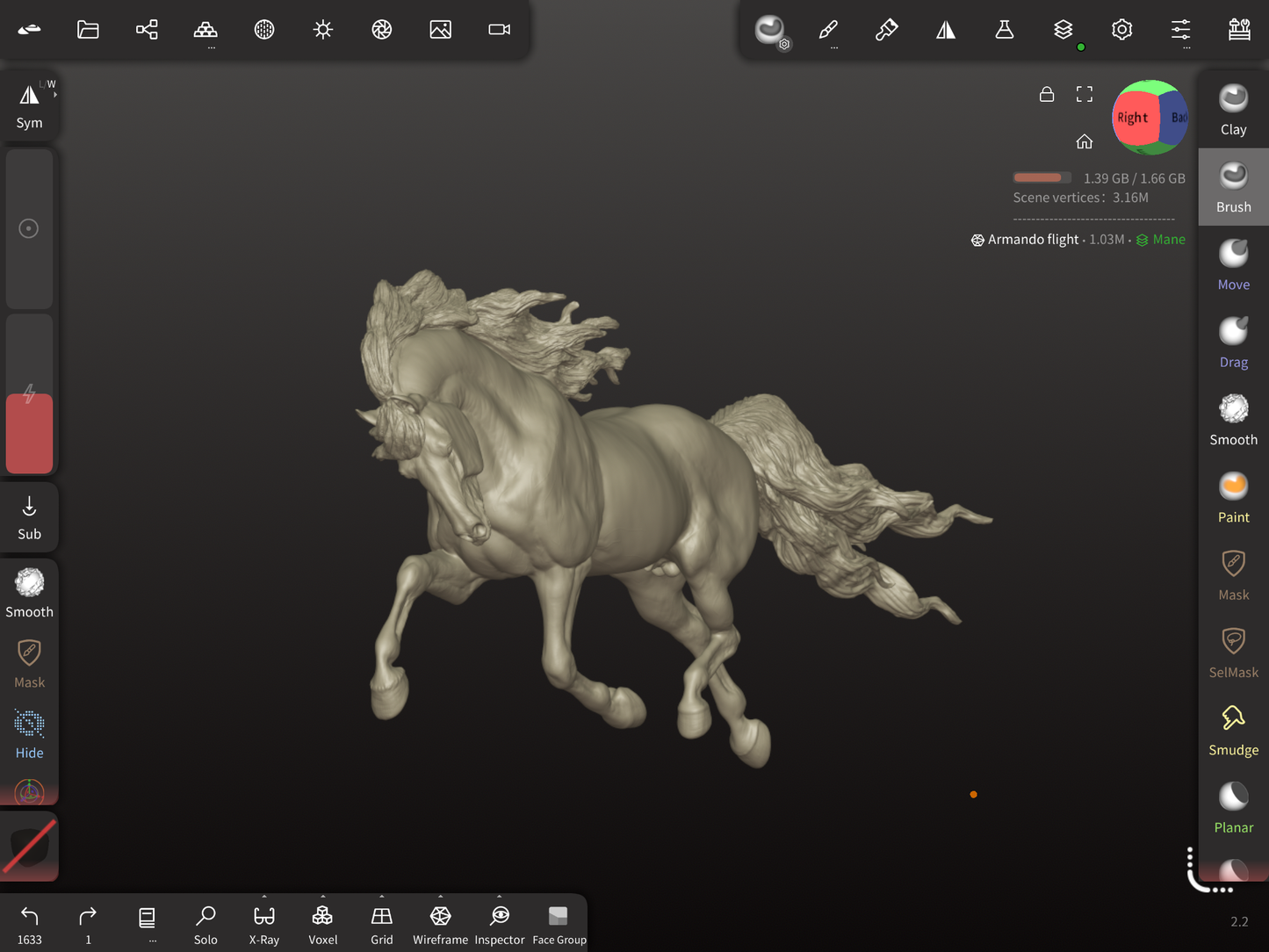Pick the Planar tool
The image size is (1269, 952).
tap(1233, 807)
